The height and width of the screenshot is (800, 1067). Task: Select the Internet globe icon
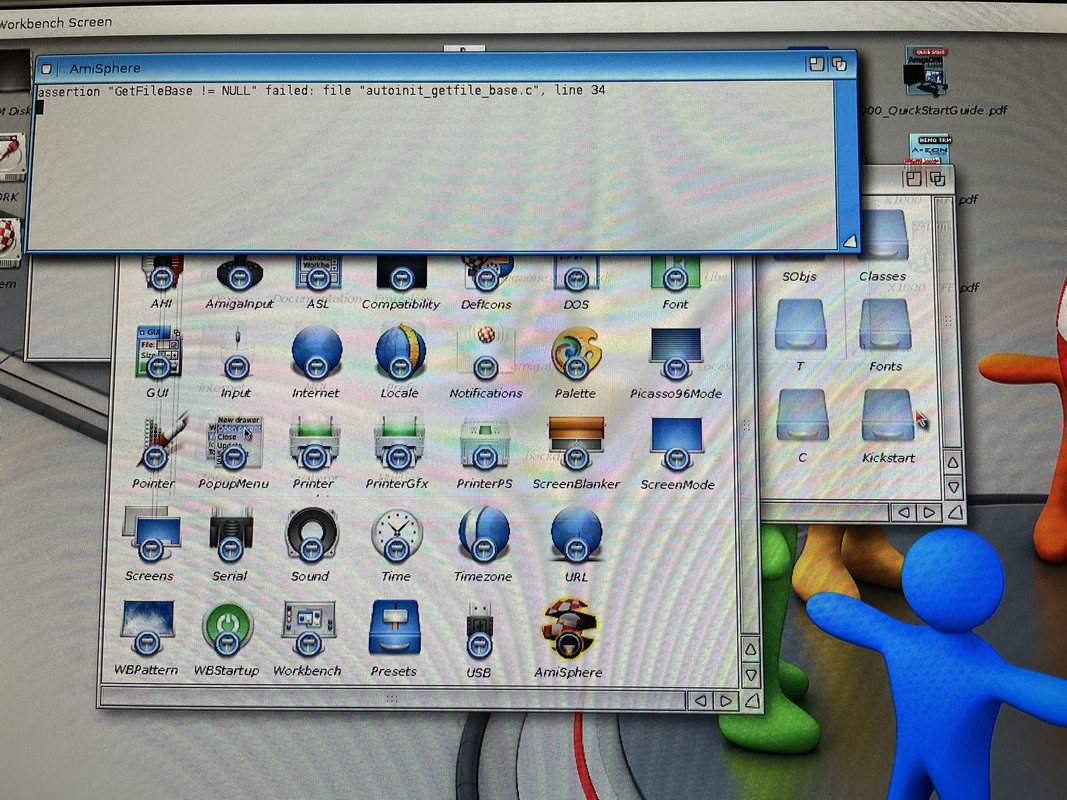click(316, 352)
